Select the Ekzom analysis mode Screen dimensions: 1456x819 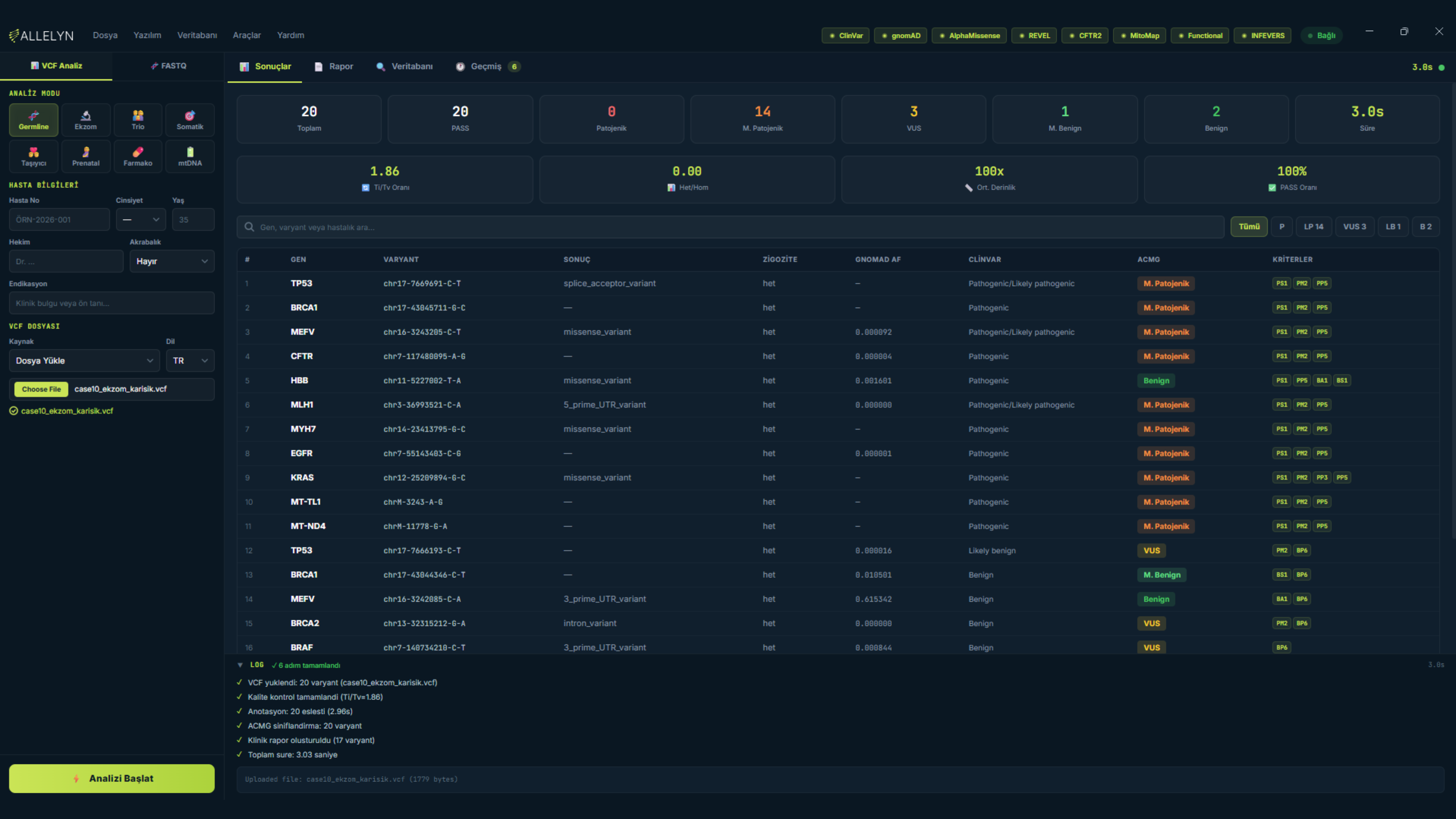pos(85,119)
